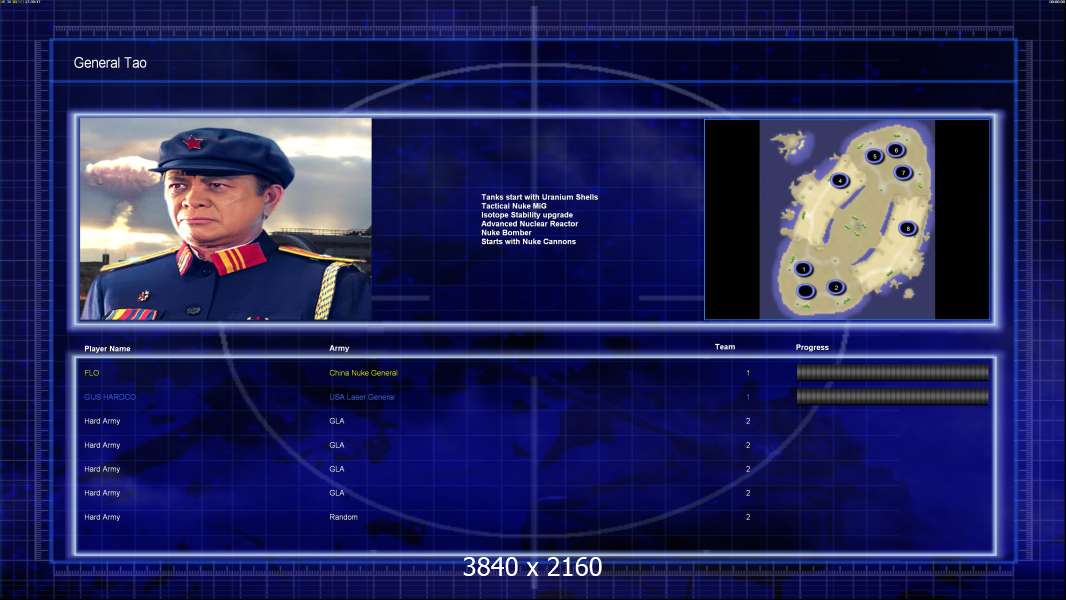Click the "Team" column header
The width and height of the screenshot is (1066, 600).
pos(725,347)
